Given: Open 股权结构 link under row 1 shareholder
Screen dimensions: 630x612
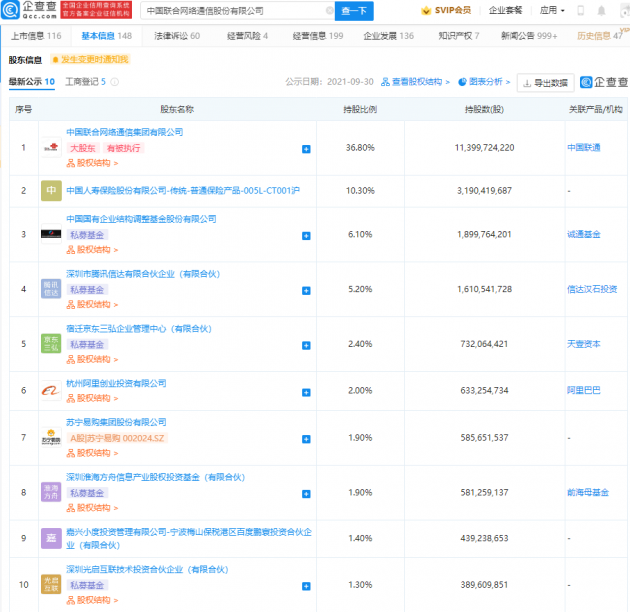Looking at the screenshot, I should coord(92,163).
